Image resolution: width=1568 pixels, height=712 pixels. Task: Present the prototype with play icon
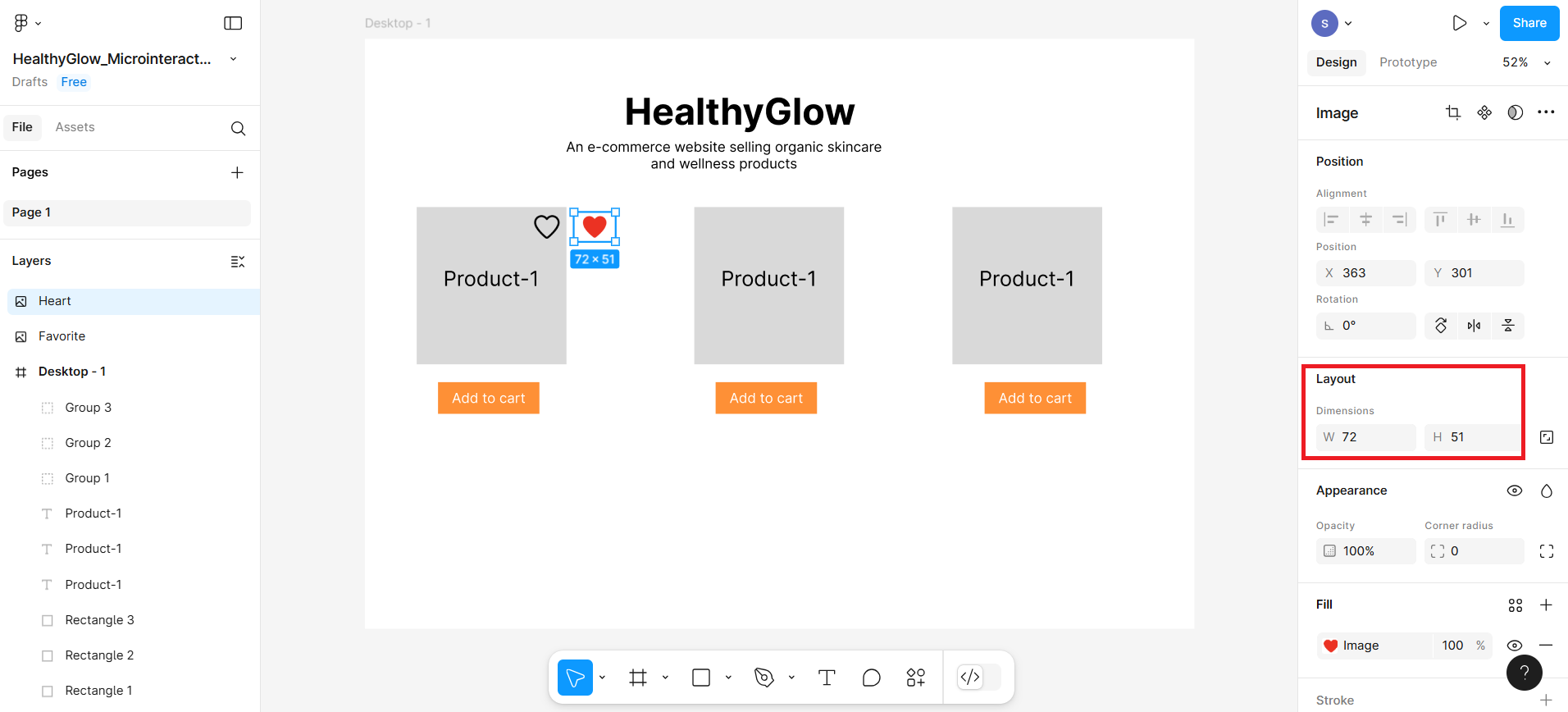click(1459, 23)
